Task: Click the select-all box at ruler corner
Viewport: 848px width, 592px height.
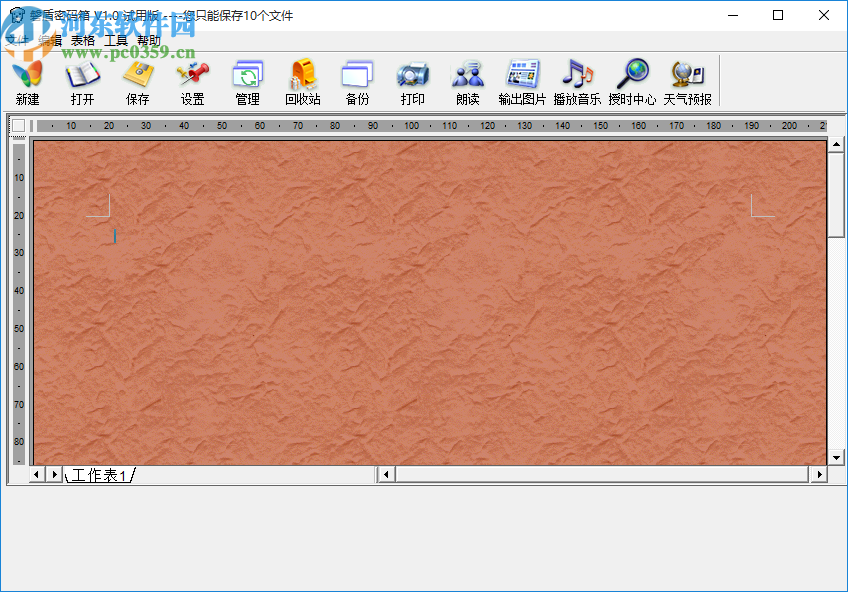Action: (18, 125)
